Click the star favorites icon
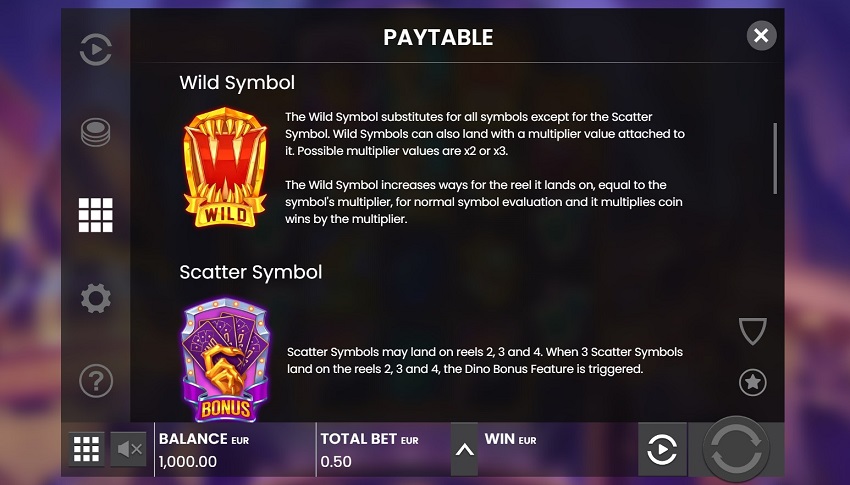This screenshot has height=485, width=850. (x=752, y=382)
